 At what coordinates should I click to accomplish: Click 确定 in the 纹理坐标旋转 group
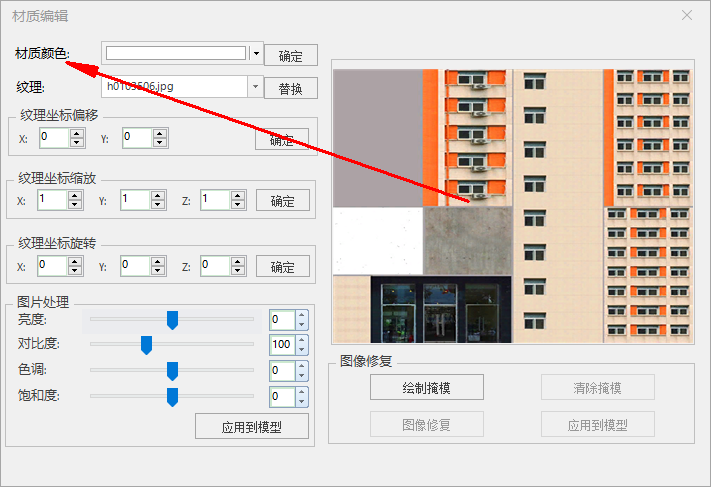click(282, 267)
